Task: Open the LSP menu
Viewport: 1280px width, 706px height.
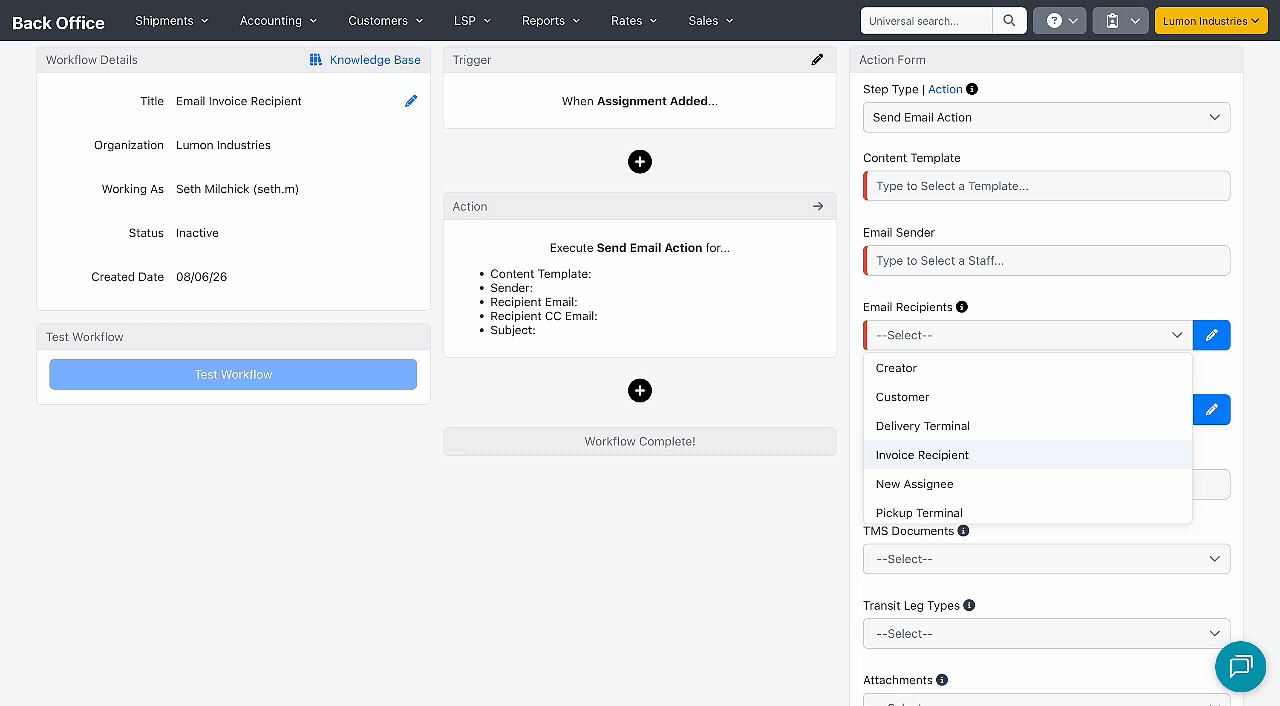Action: click(473, 20)
